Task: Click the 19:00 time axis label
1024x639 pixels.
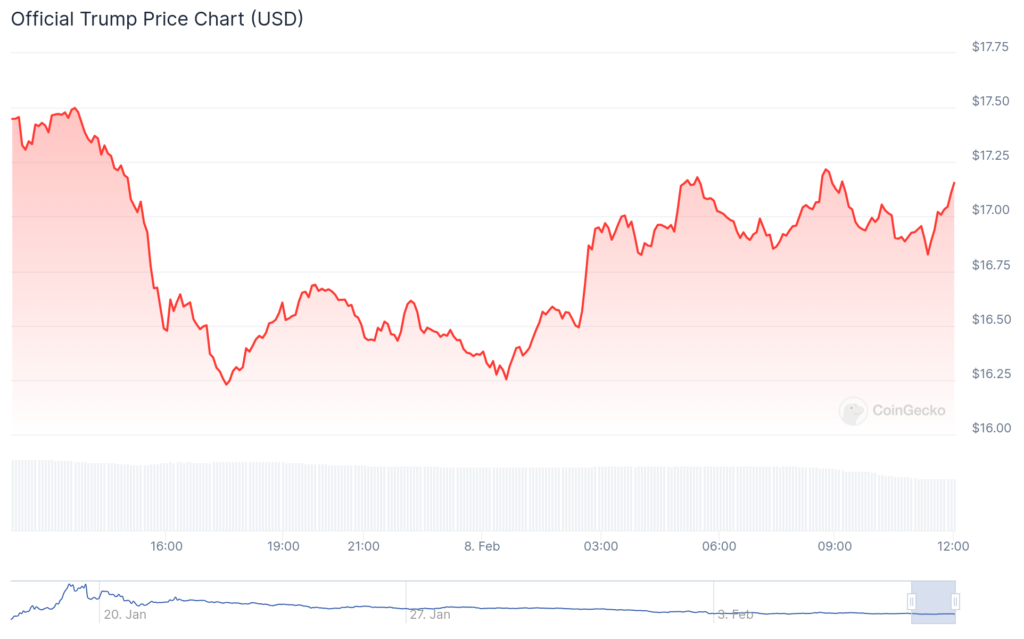Action: click(x=284, y=546)
